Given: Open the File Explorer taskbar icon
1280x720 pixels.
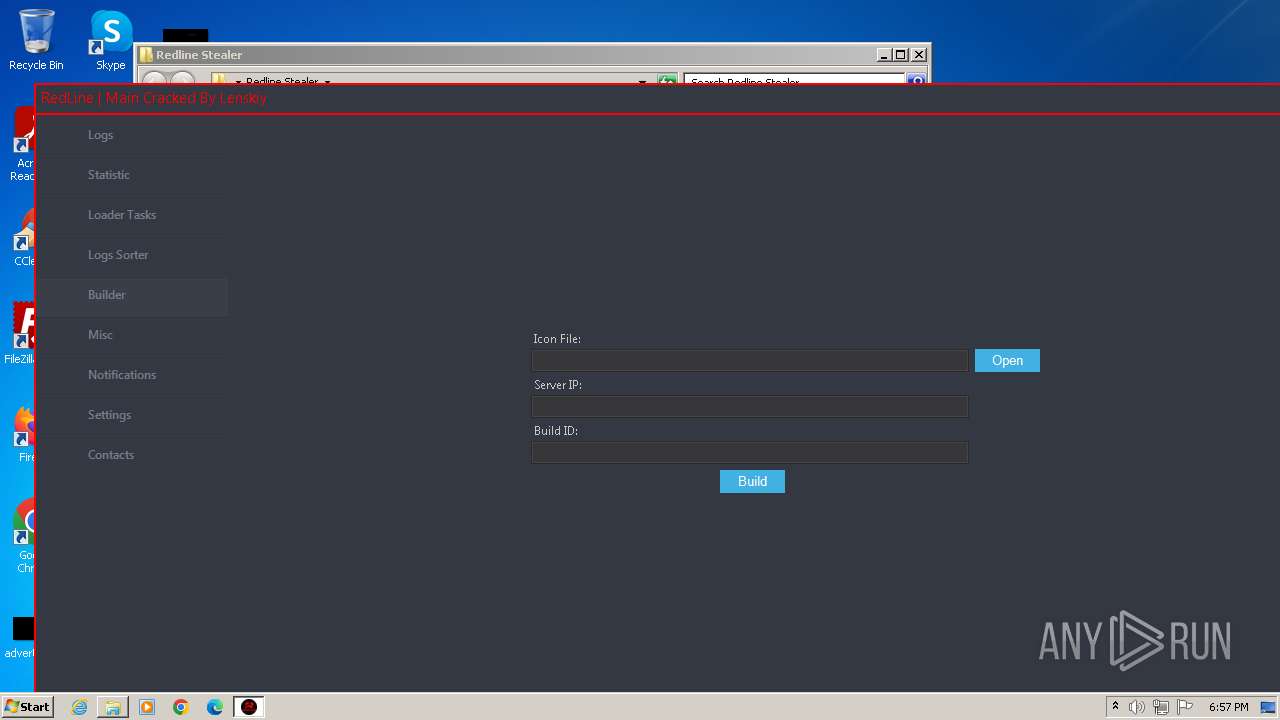Looking at the screenshot, I should [113, 707].
